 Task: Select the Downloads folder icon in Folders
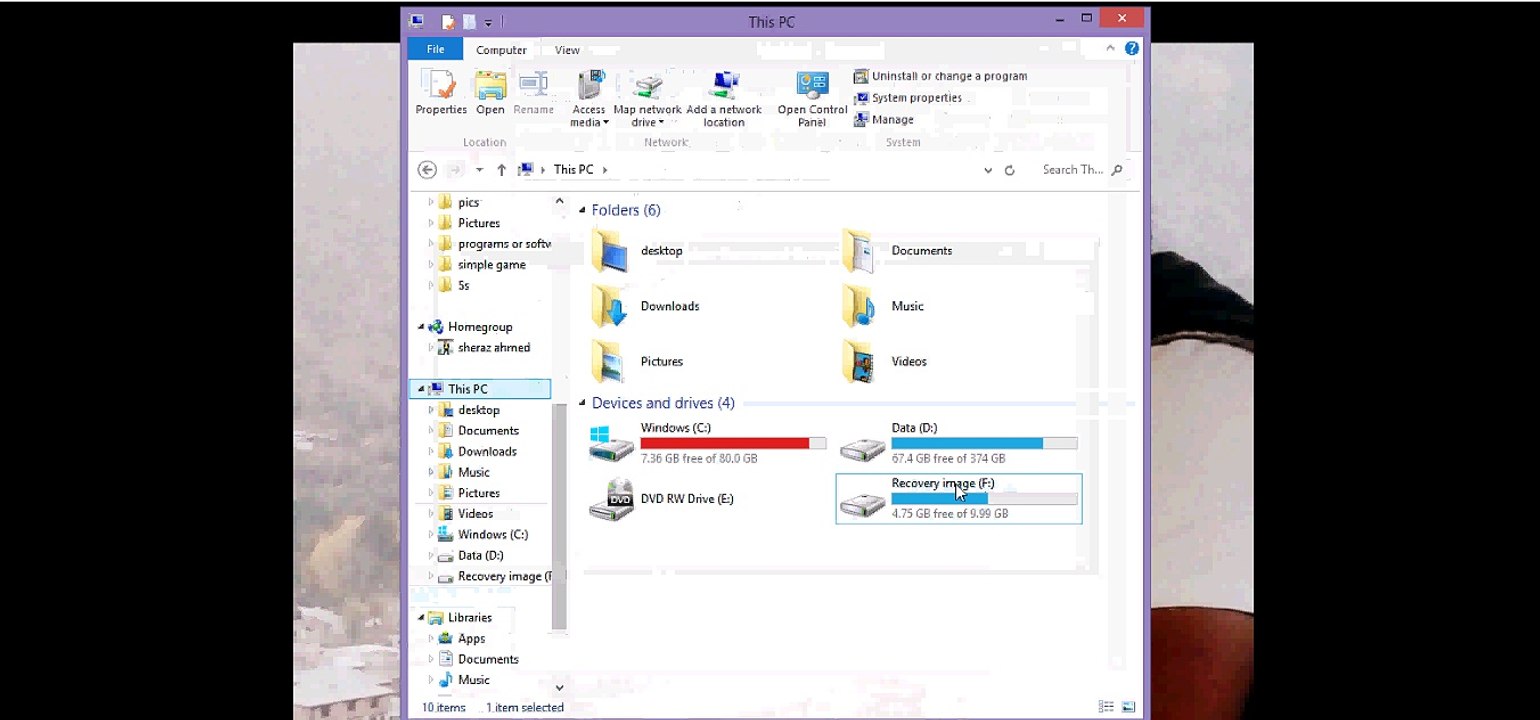(x=609, y=306)
